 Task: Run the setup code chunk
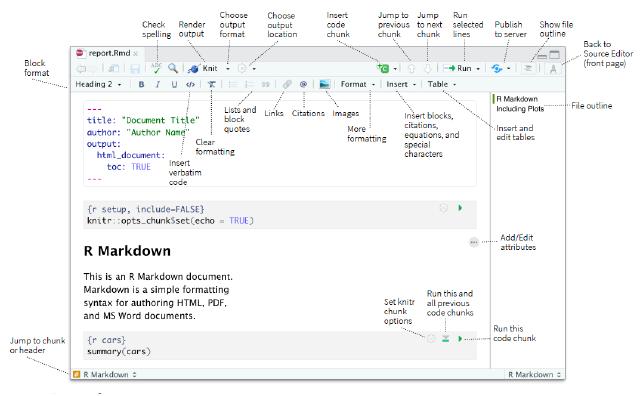460,208
